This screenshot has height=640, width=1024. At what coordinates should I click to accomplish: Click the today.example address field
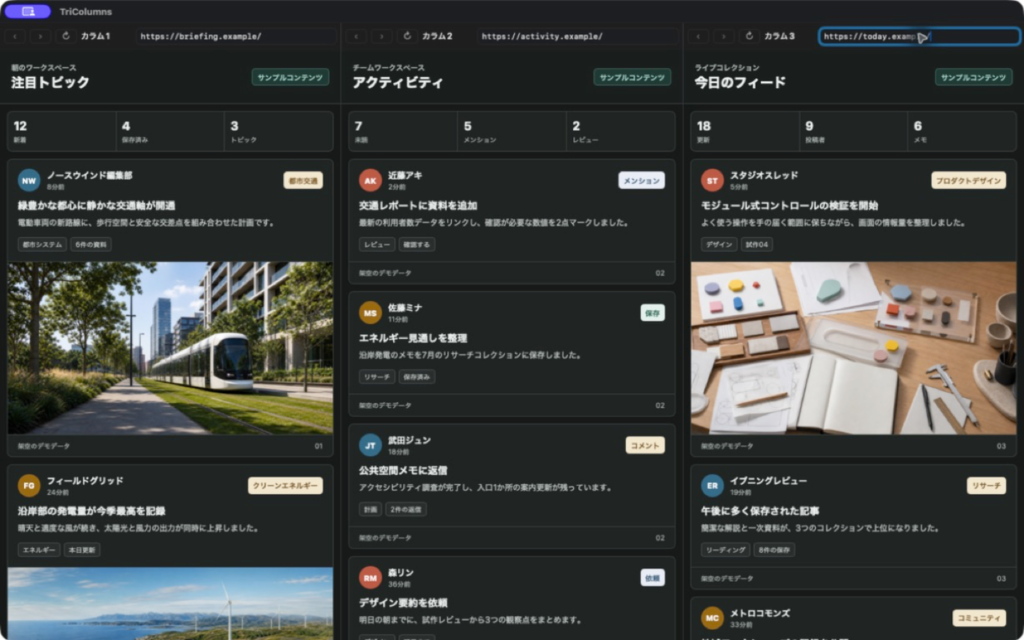click(x=919, y=37)
